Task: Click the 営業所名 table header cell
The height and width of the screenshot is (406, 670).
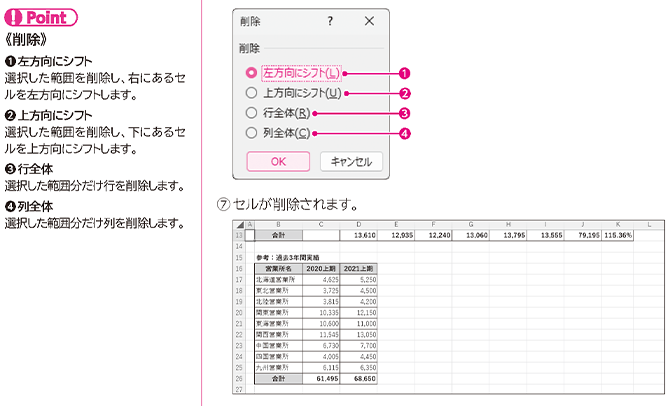Action: [x=279, y=269]
